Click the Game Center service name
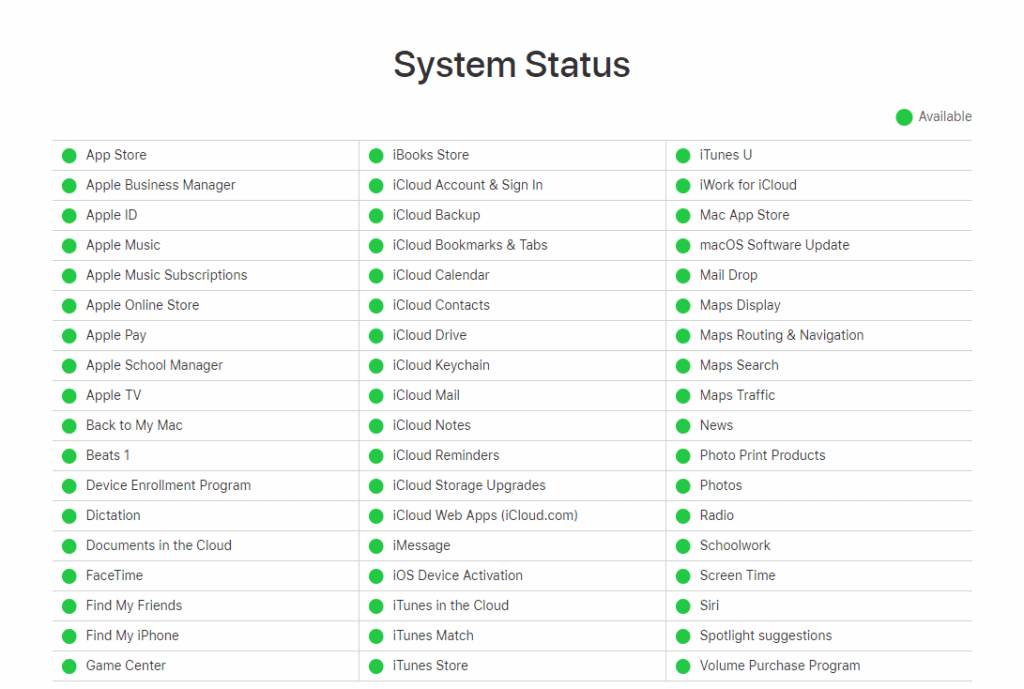 coord(126,665)
